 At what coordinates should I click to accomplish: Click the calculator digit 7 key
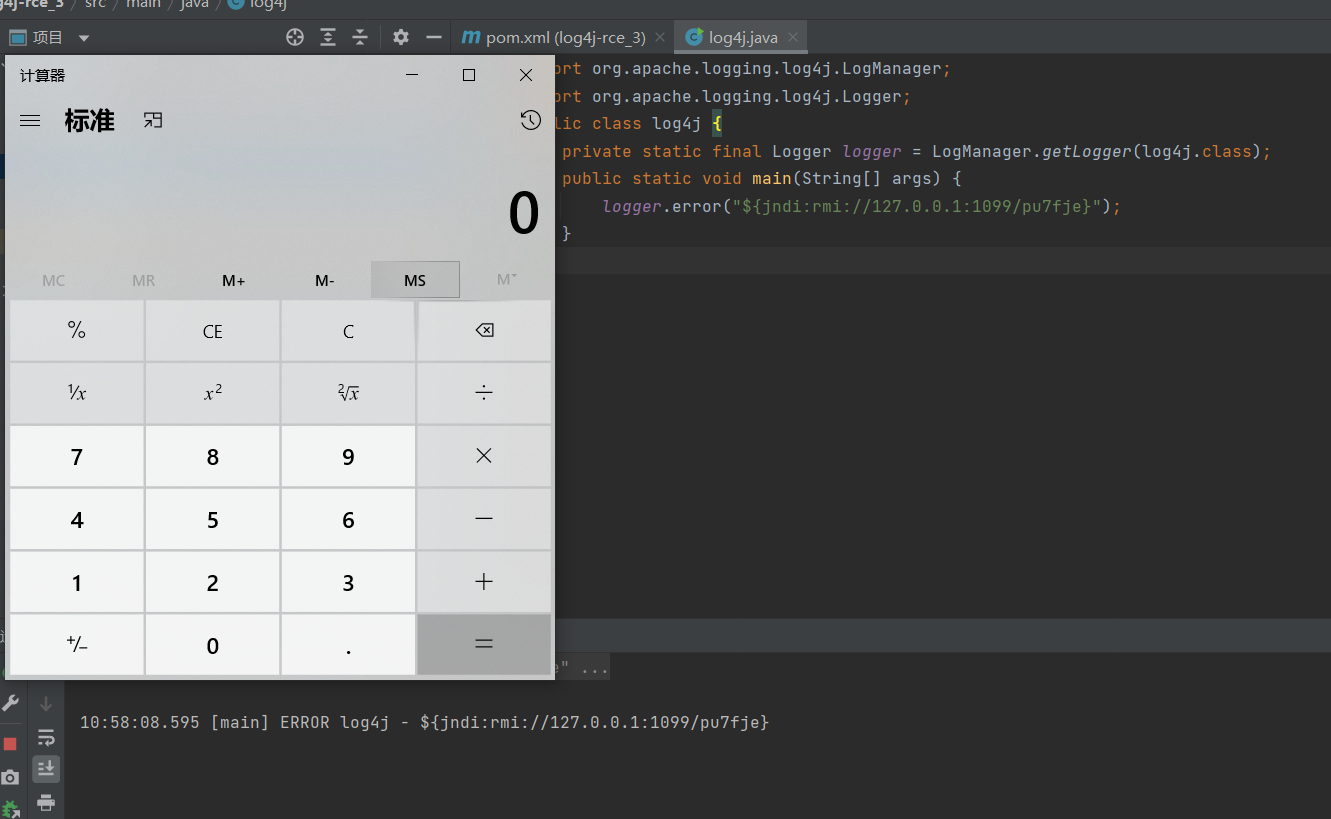click(77, 457)
